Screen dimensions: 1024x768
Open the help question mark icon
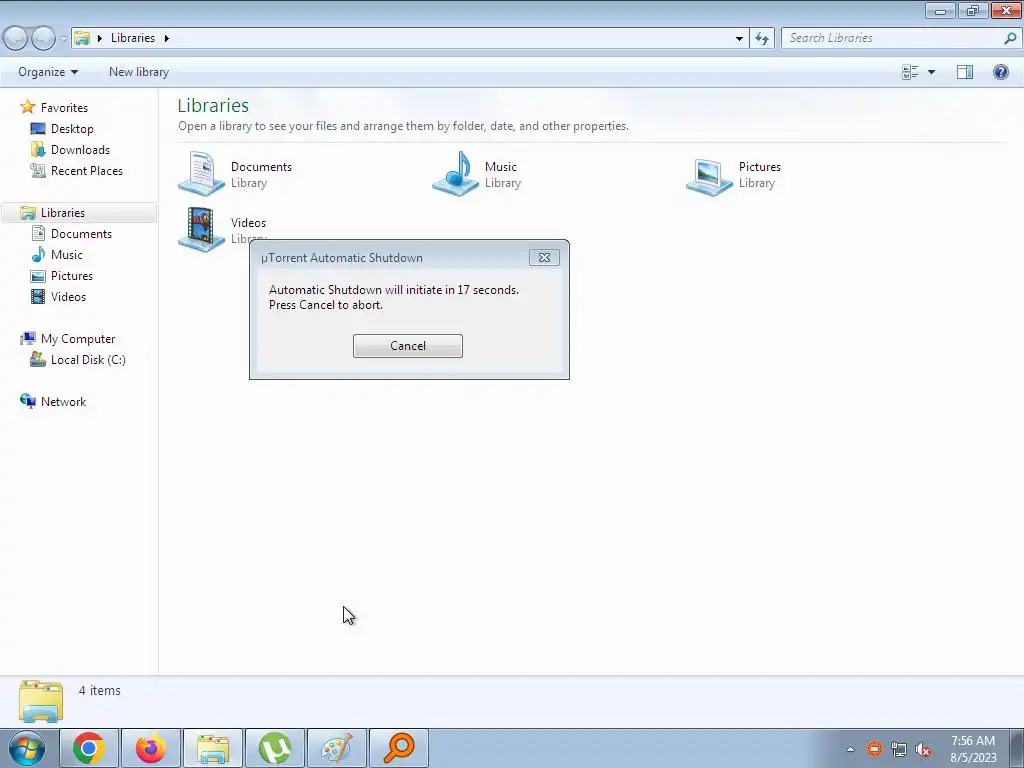tap(1000, 72)
